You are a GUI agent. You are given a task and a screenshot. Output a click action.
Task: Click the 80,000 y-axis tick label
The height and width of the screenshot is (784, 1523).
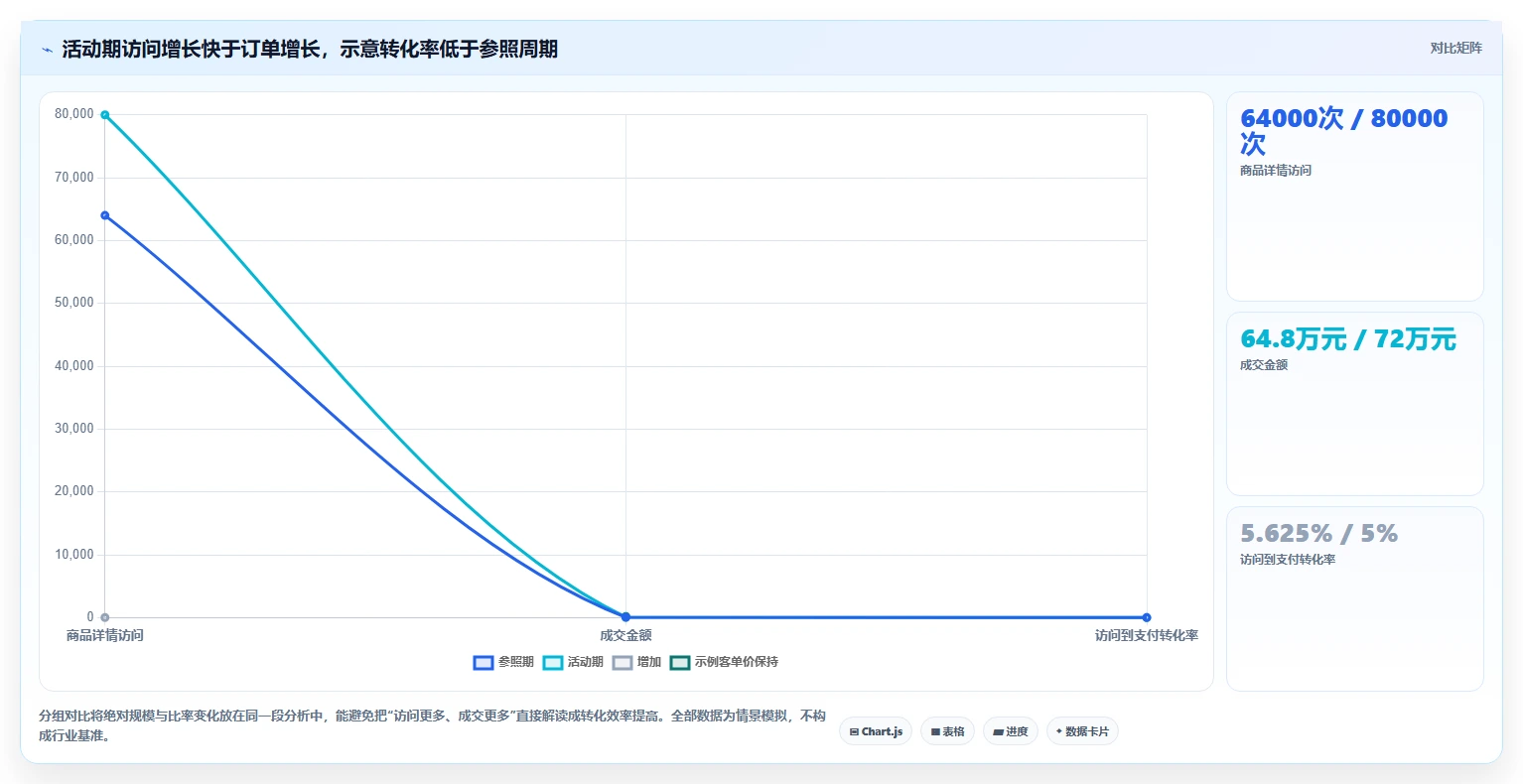[x=74, y=114]
